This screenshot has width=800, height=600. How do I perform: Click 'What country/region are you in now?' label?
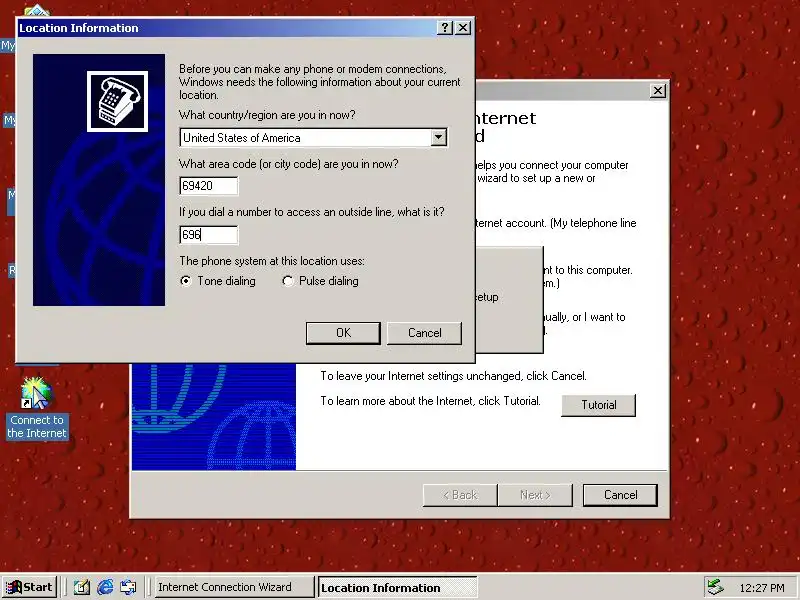[267, 115]
